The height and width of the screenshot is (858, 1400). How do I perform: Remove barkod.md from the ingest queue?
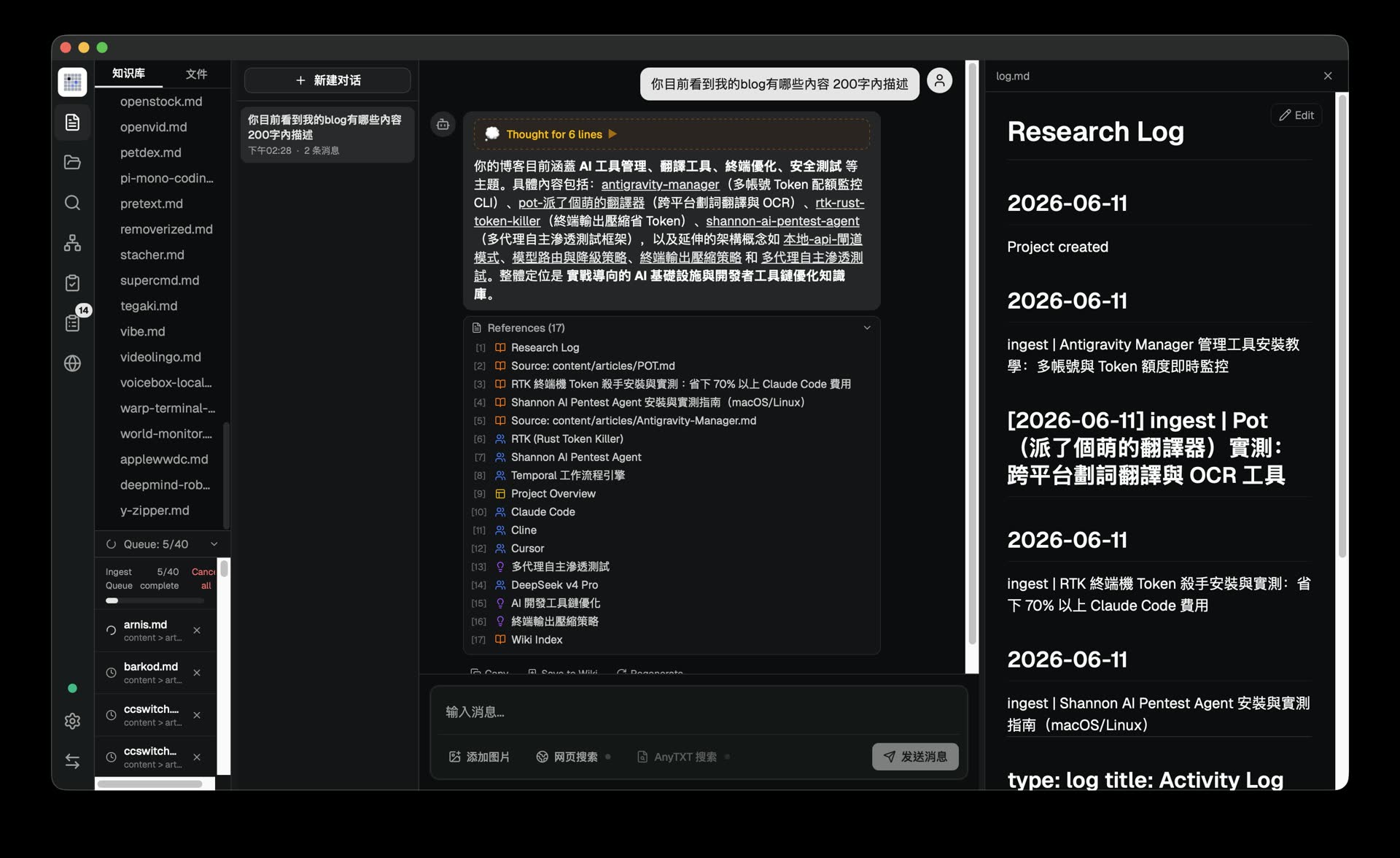click(197, 673)
